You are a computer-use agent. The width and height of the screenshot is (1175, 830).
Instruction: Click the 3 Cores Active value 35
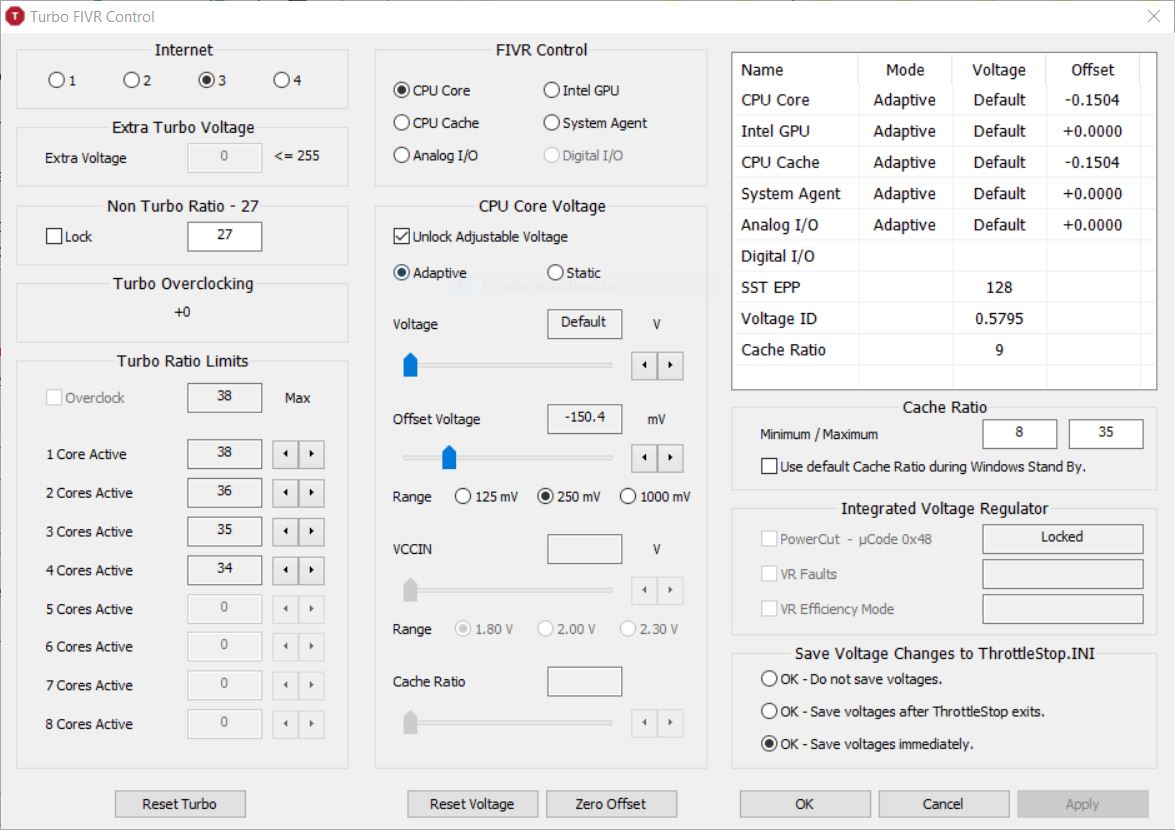[225, 530]
